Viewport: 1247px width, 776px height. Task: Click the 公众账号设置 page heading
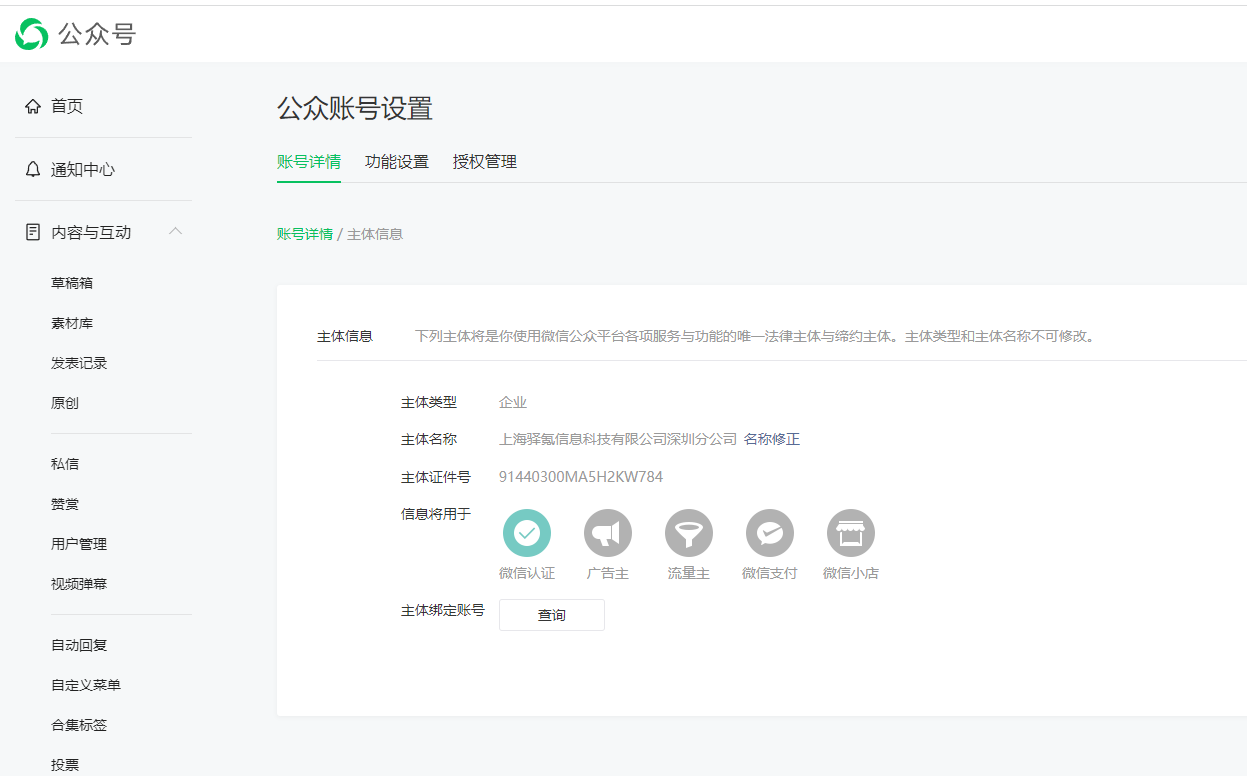point(355,109)
